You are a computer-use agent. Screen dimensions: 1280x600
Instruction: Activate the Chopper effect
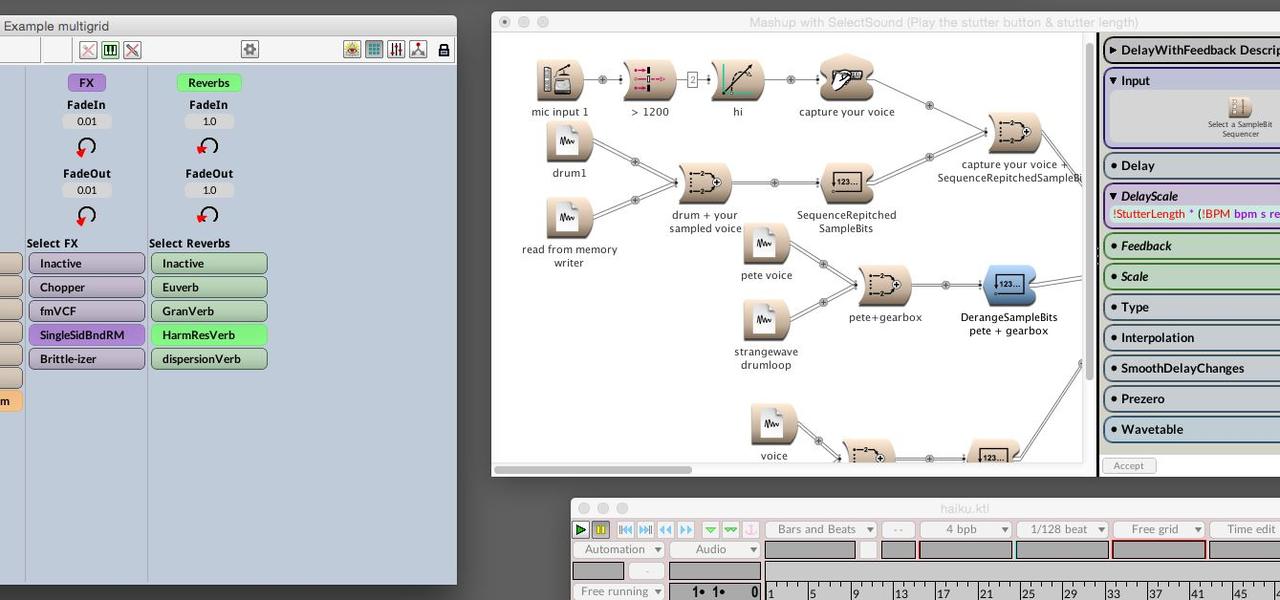(x=87, y=288)
